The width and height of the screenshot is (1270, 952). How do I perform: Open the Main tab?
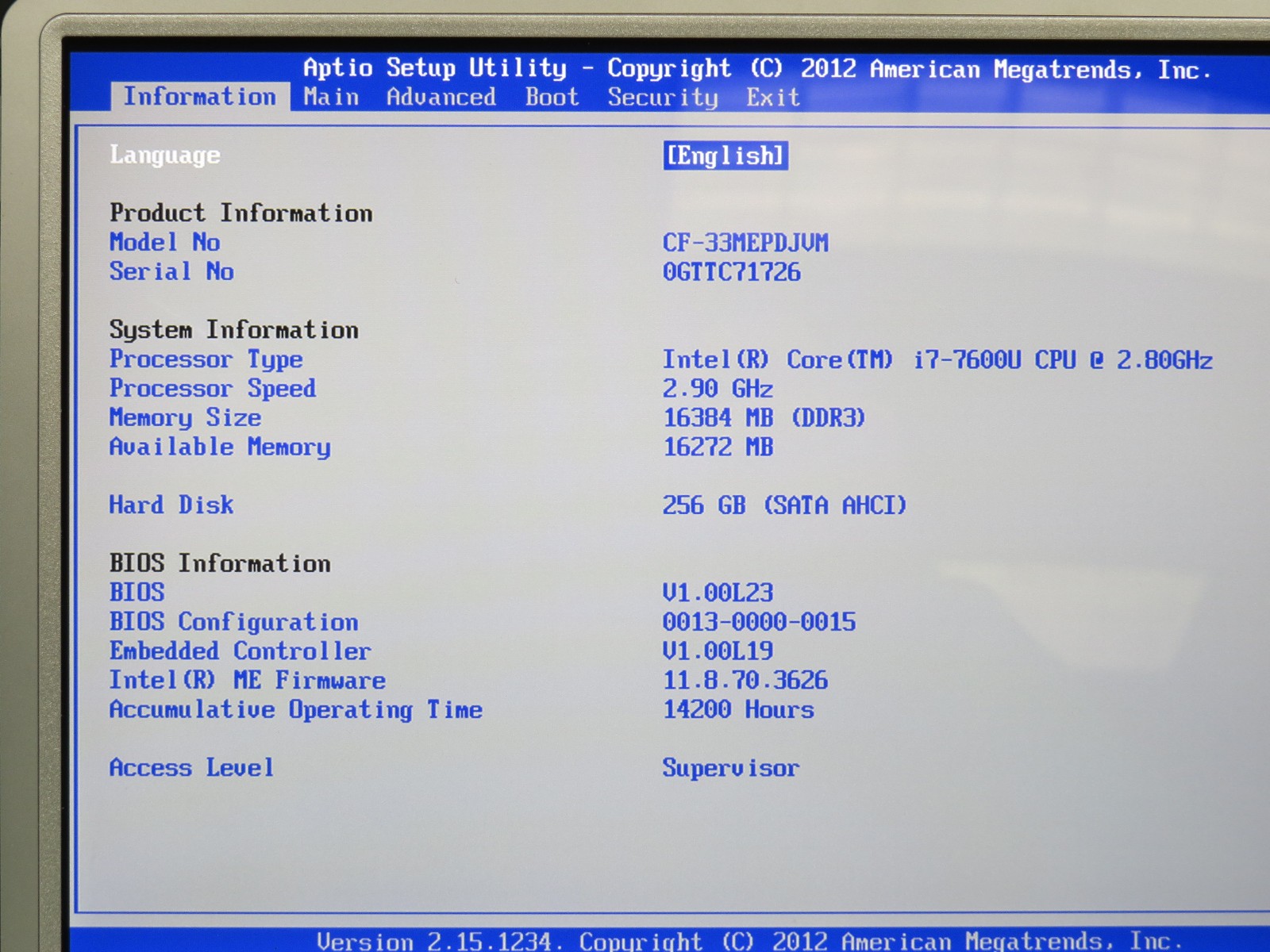coord(331,97)
